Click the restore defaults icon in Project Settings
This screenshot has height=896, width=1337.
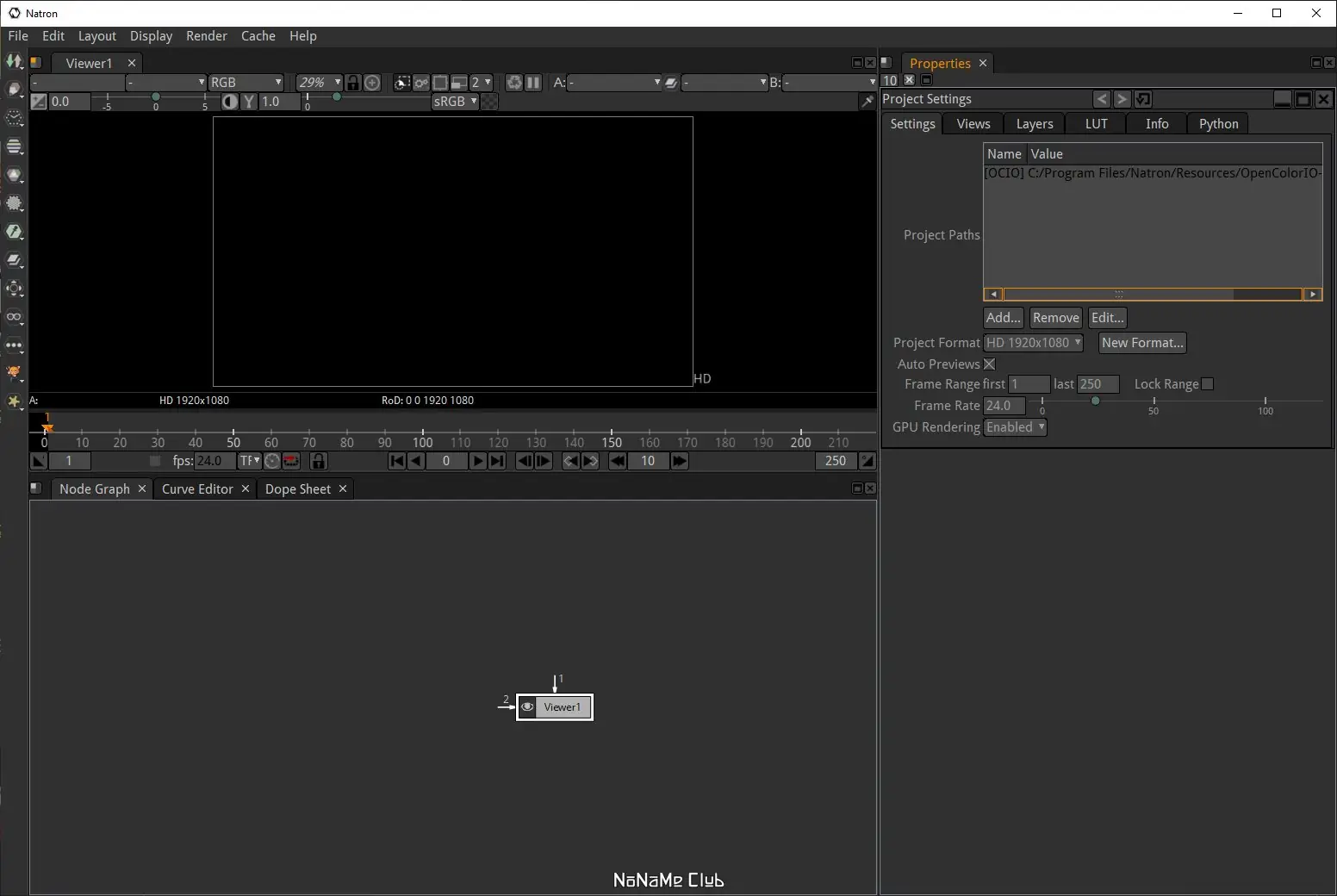1143,99
